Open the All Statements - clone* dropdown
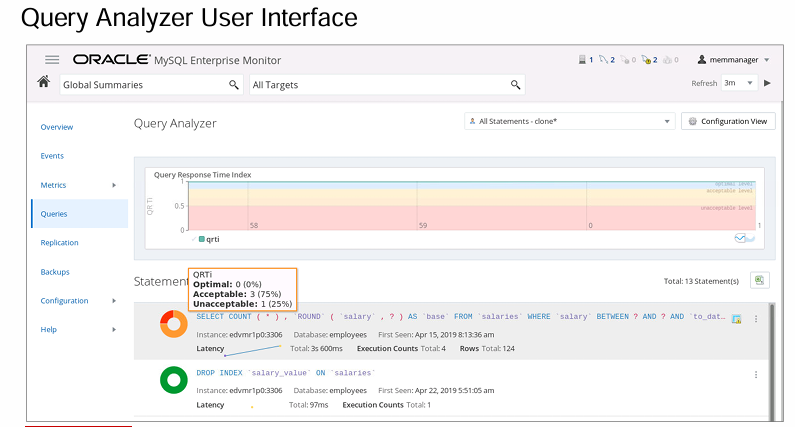This screenshot has width=795, height=427. 570,121
